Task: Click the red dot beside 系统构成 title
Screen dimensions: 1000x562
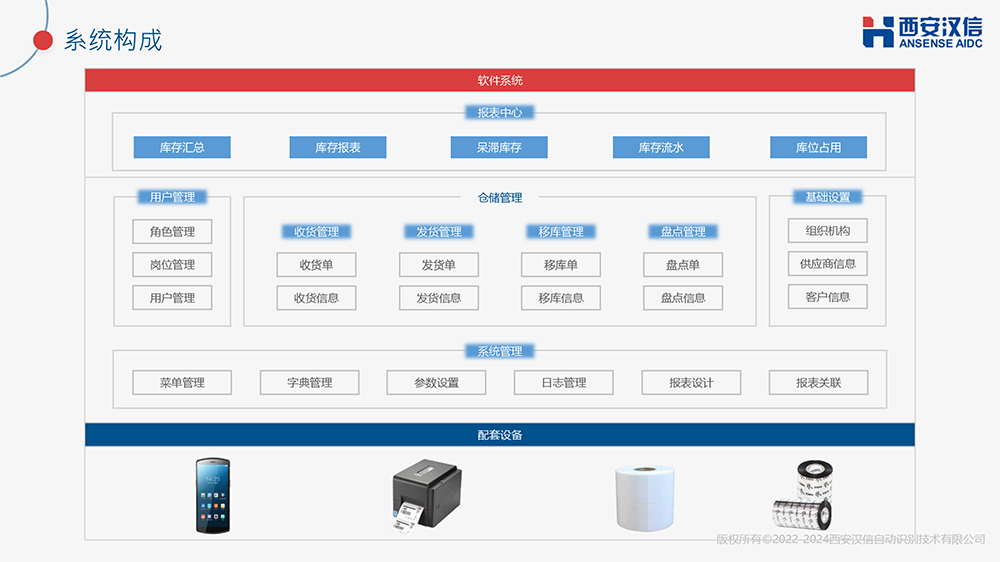Action: click(x=43, y=40)
